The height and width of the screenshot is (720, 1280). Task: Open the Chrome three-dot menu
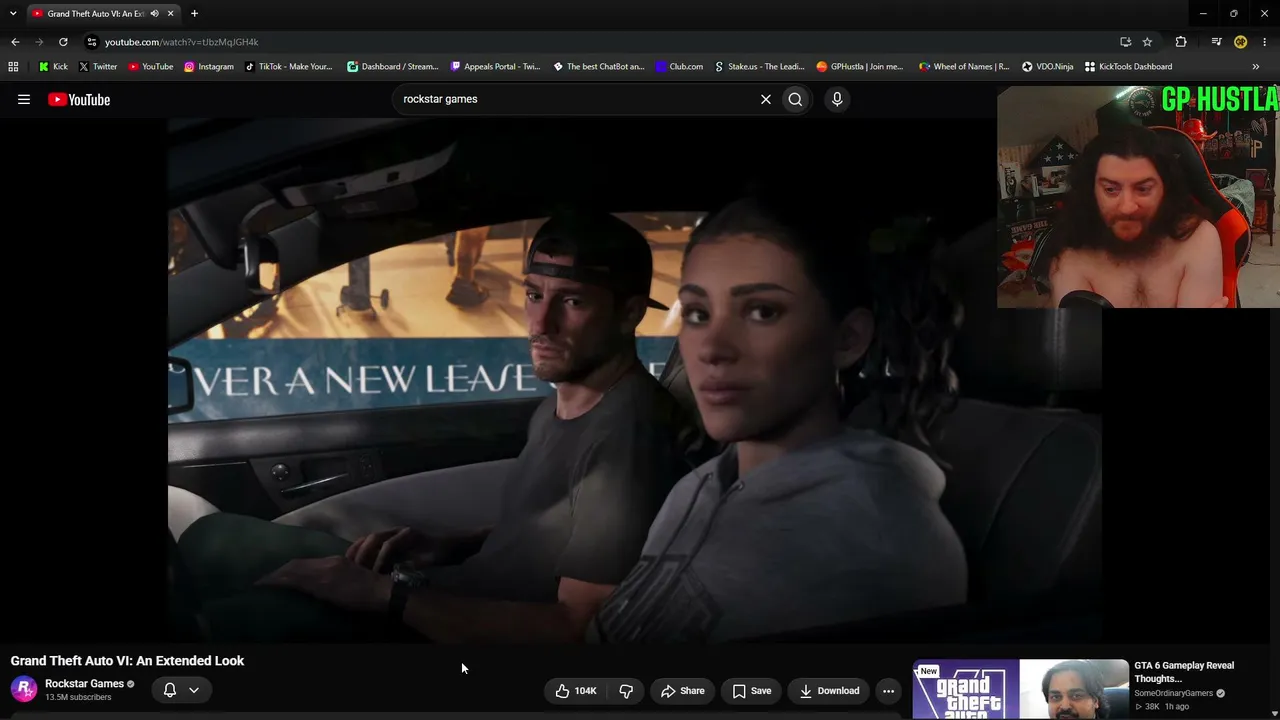[1265, 42]
